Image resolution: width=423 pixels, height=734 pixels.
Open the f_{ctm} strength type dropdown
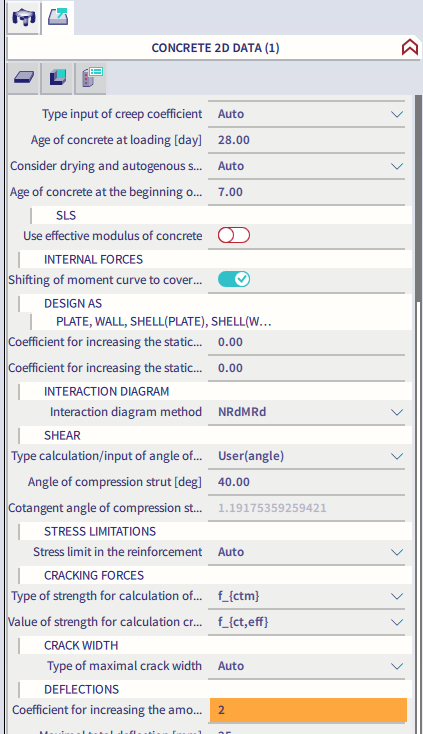306,596
